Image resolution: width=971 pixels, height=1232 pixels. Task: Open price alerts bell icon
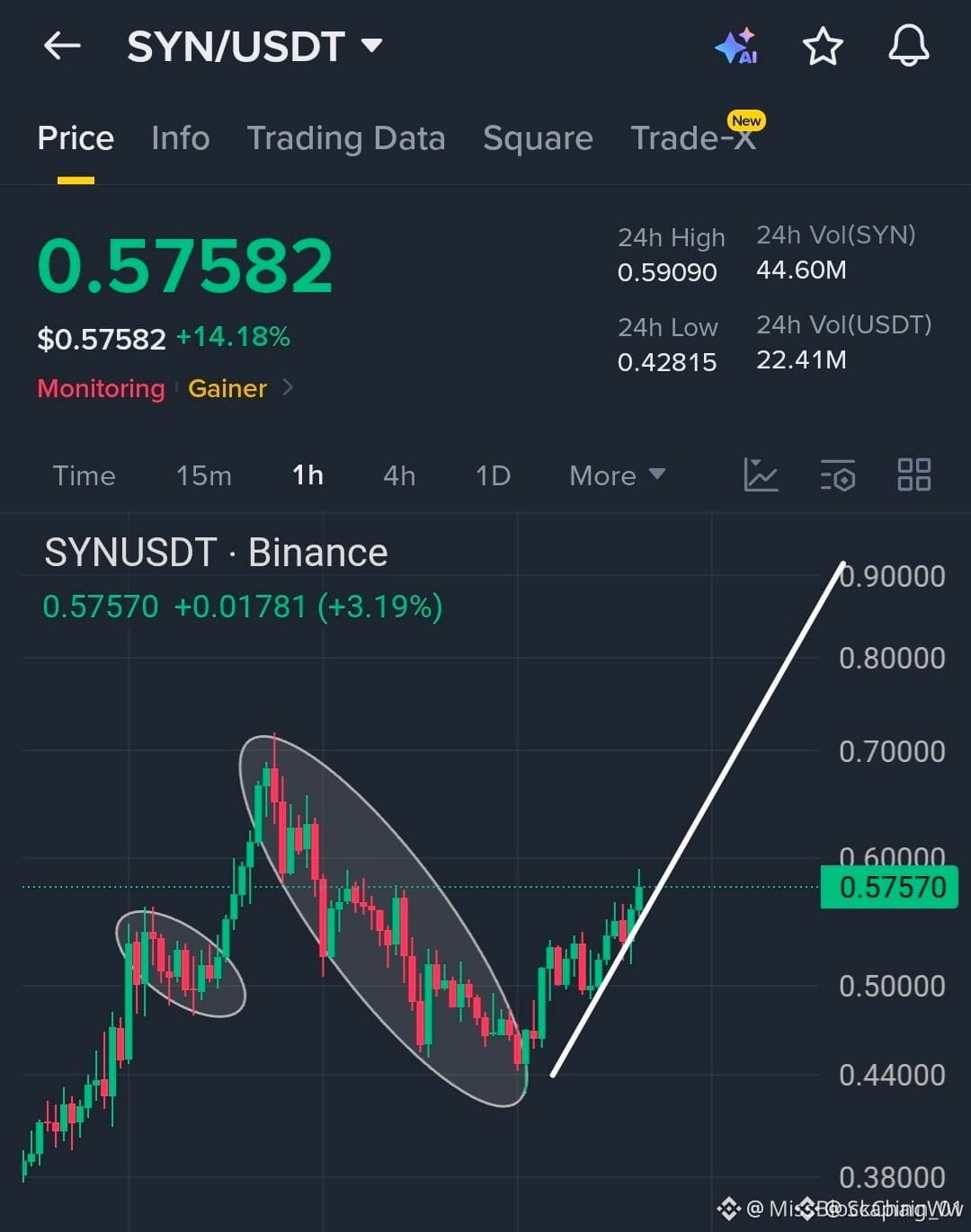(909, 45)
